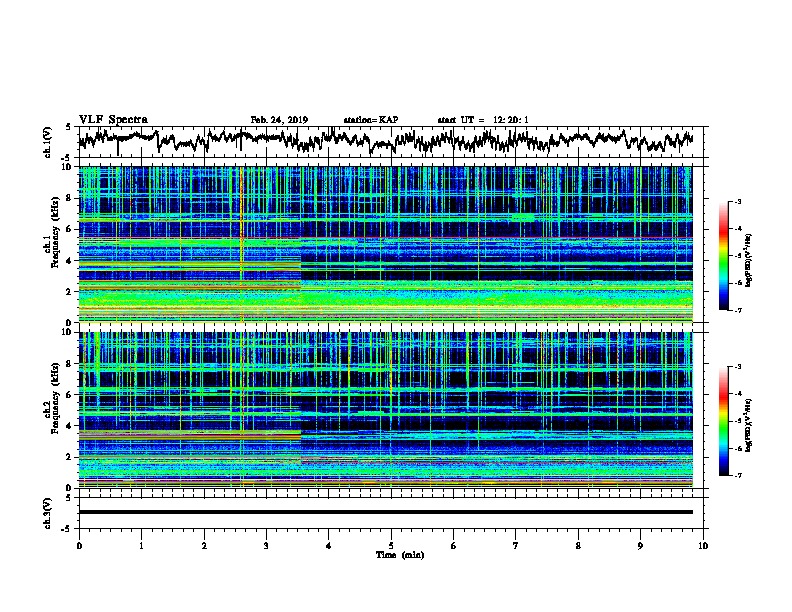Click the bright red-yellow vertical burst in ch.1 spectrogram
The width and height of the screenshot is (792, 612).
[241, 244]
